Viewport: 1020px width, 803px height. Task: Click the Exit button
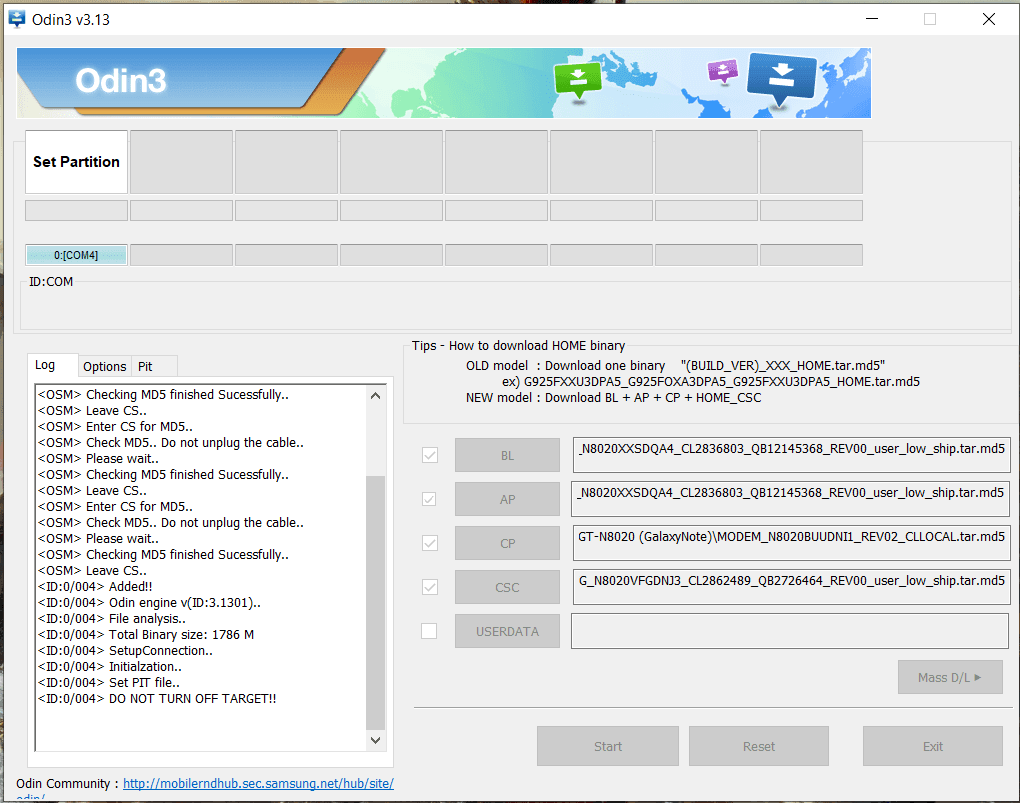click(933, 746)
